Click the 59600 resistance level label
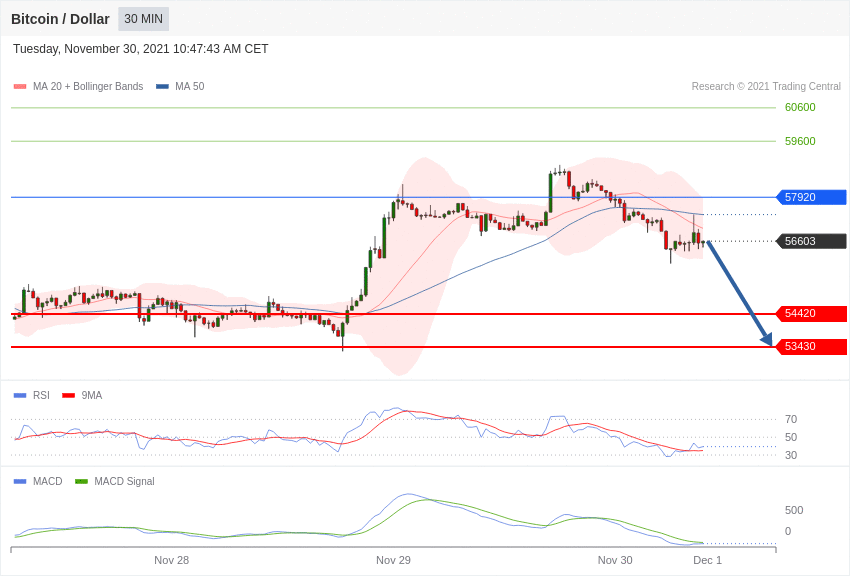850x576 pixels. coord(800,141)
